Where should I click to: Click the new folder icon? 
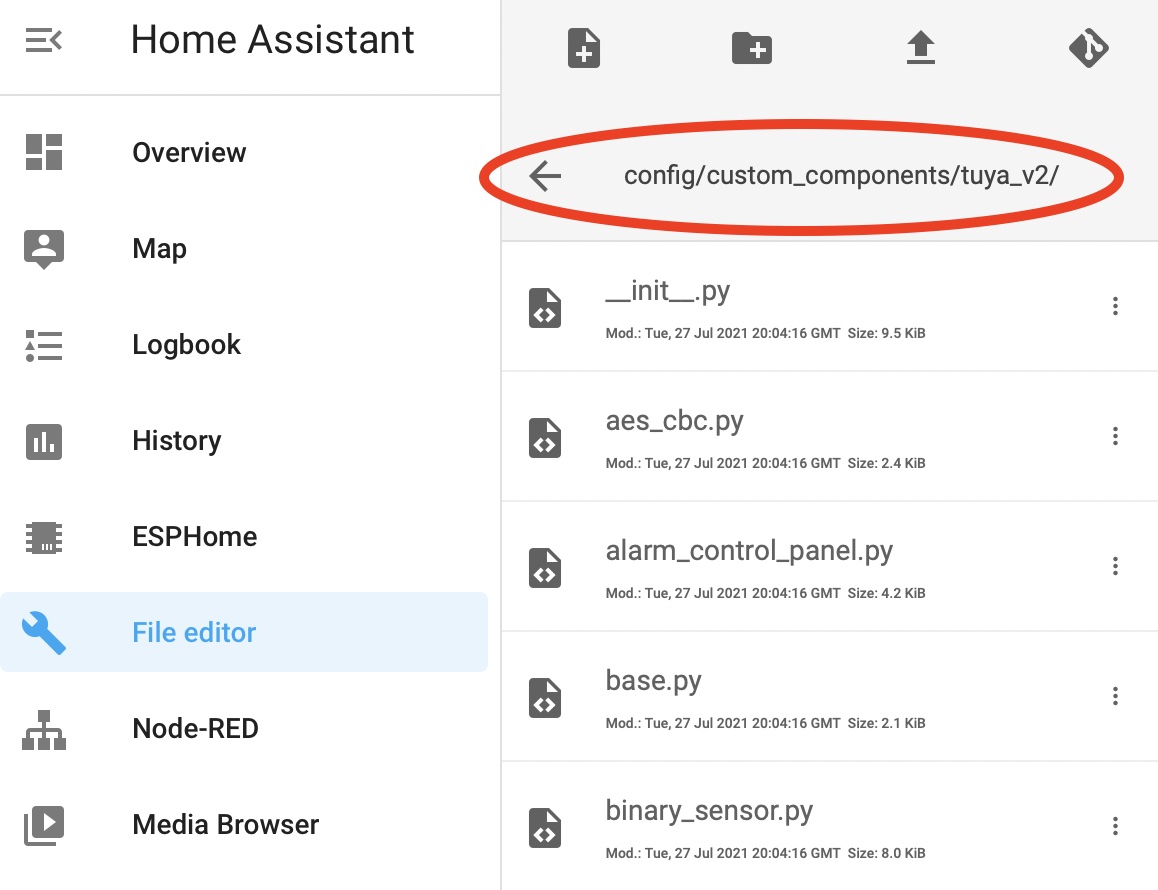(x=752, y=49)
